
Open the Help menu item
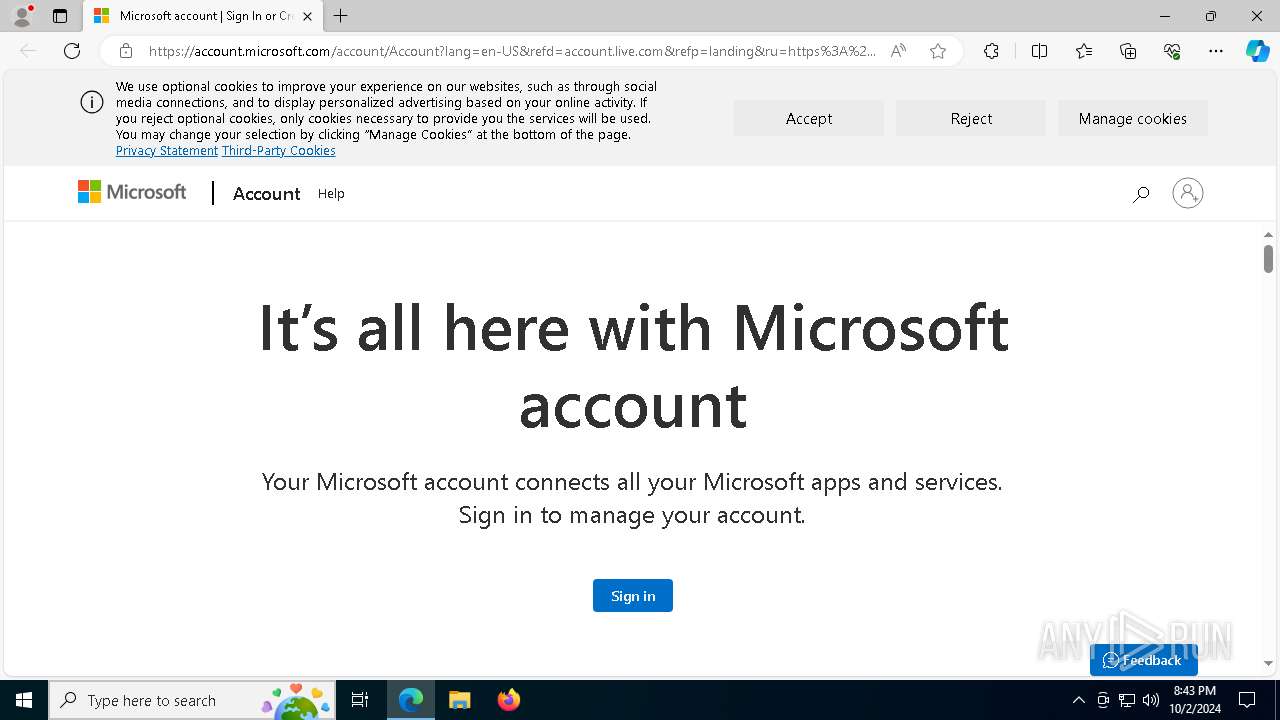pos(331,194)
